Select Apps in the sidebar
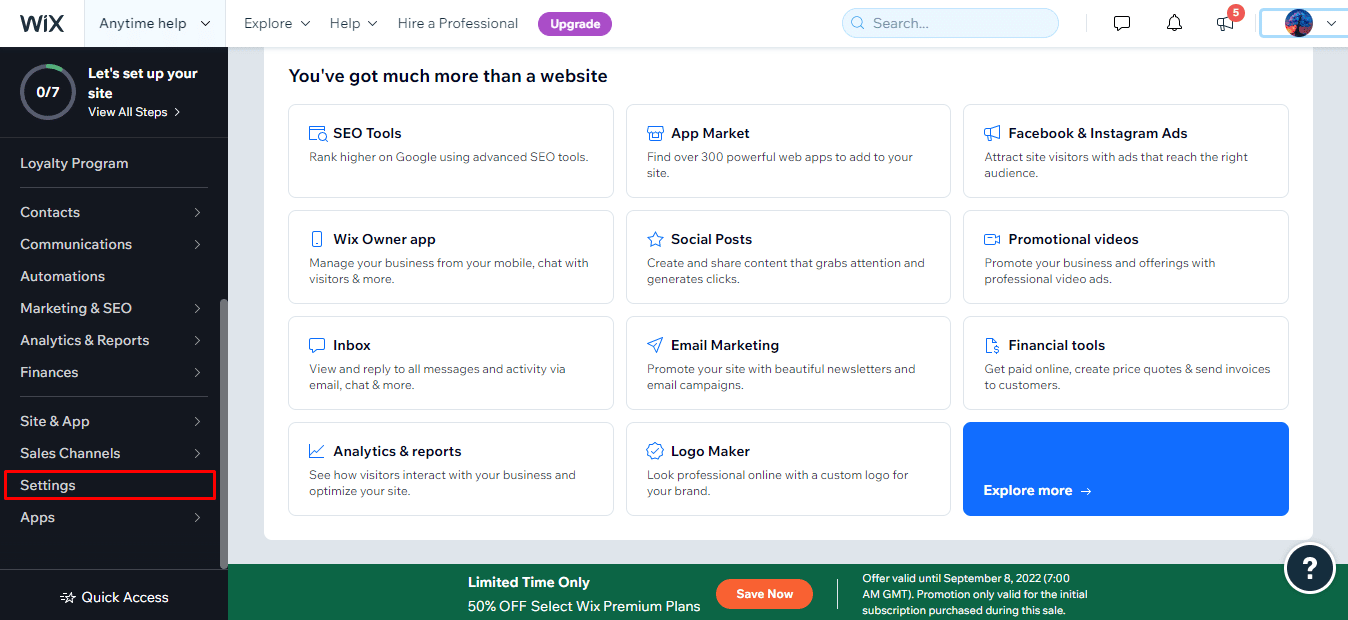The width and height of the screenshot is (1348, 620). coord(37,517)
